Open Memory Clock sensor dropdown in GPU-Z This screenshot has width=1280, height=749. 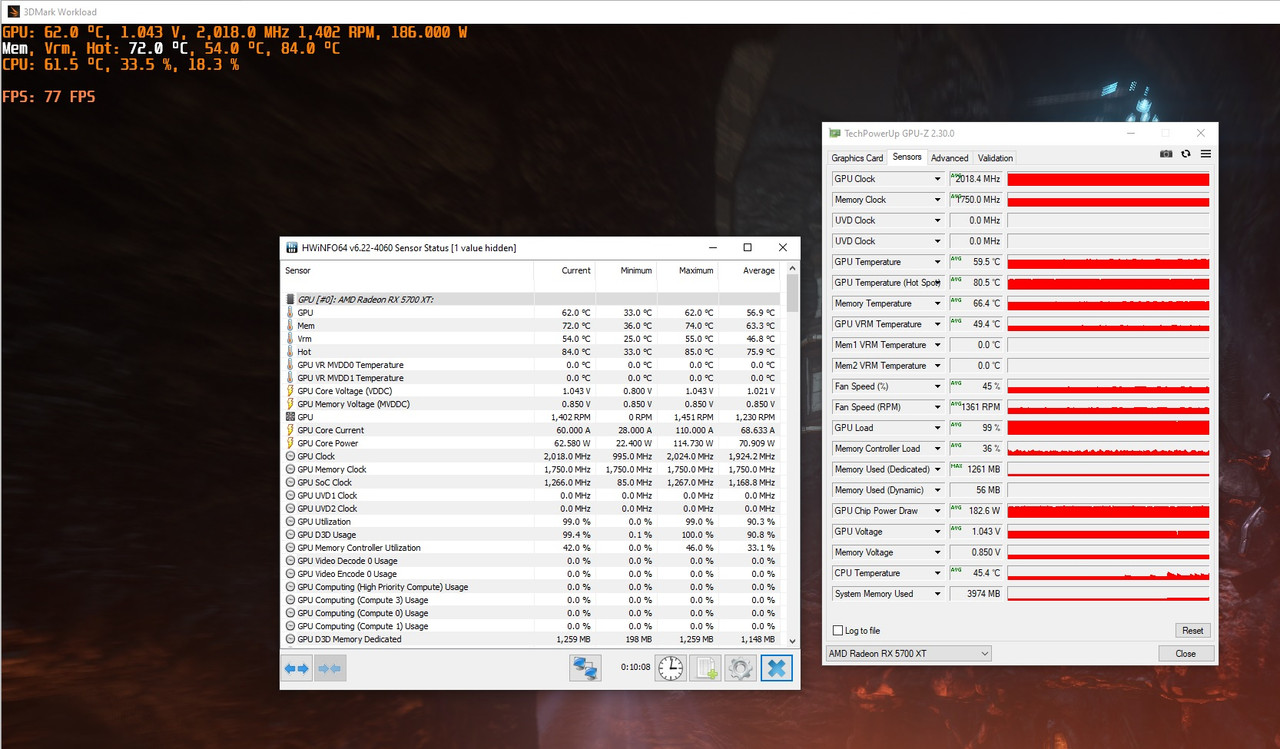937,200
